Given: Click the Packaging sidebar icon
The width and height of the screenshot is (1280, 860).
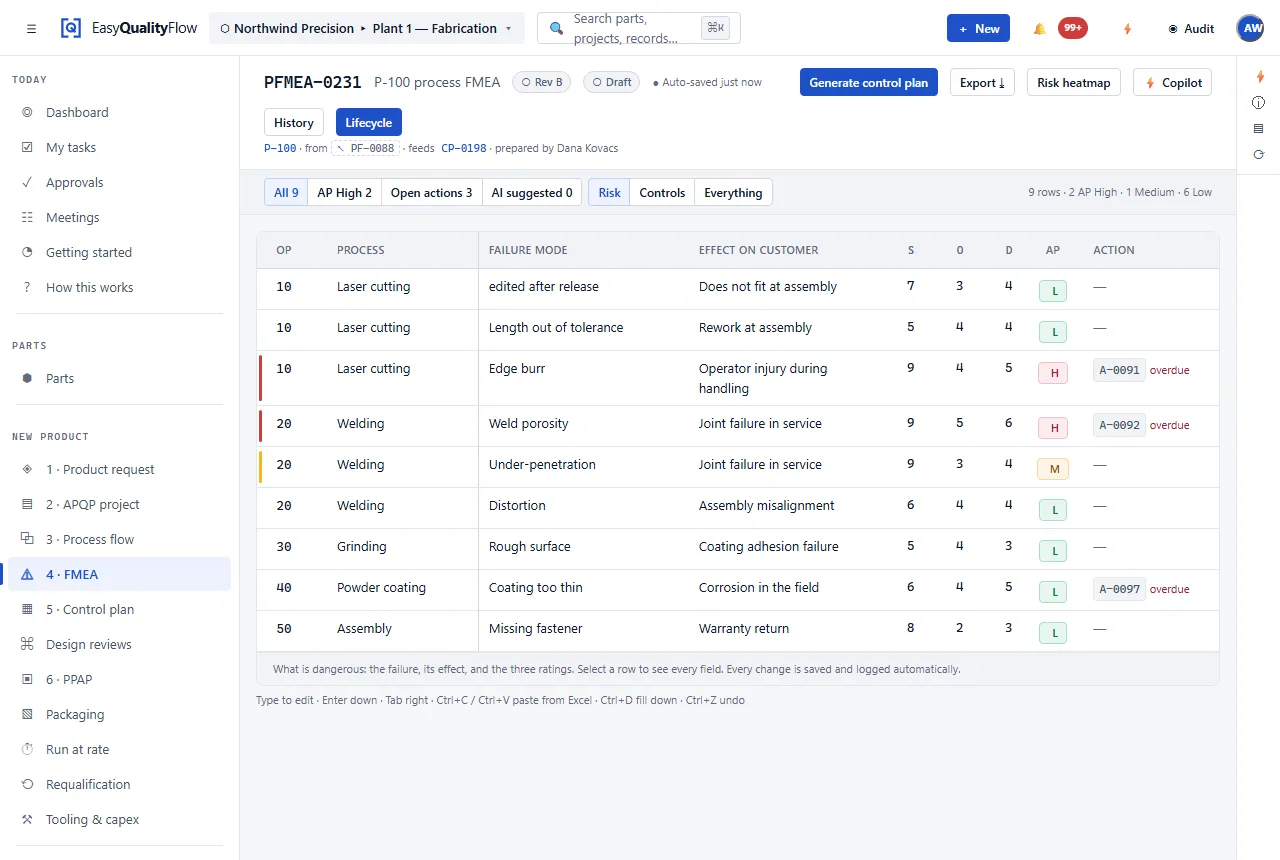Looking at the screenshot, I should (27, 715).
